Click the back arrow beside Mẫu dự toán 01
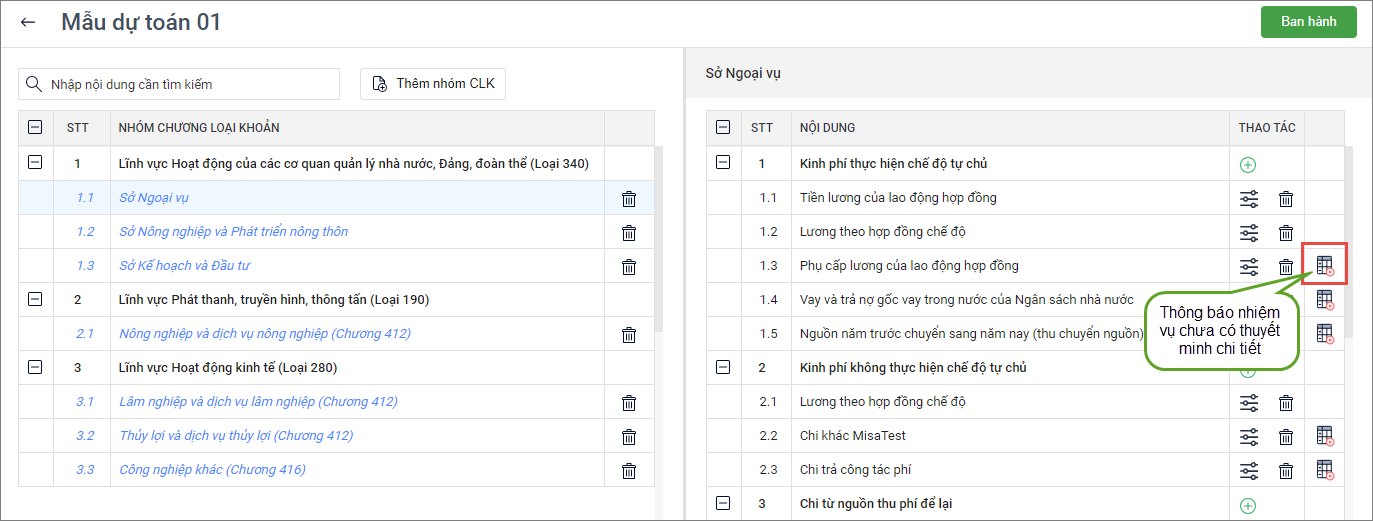 tap(28, 22)
